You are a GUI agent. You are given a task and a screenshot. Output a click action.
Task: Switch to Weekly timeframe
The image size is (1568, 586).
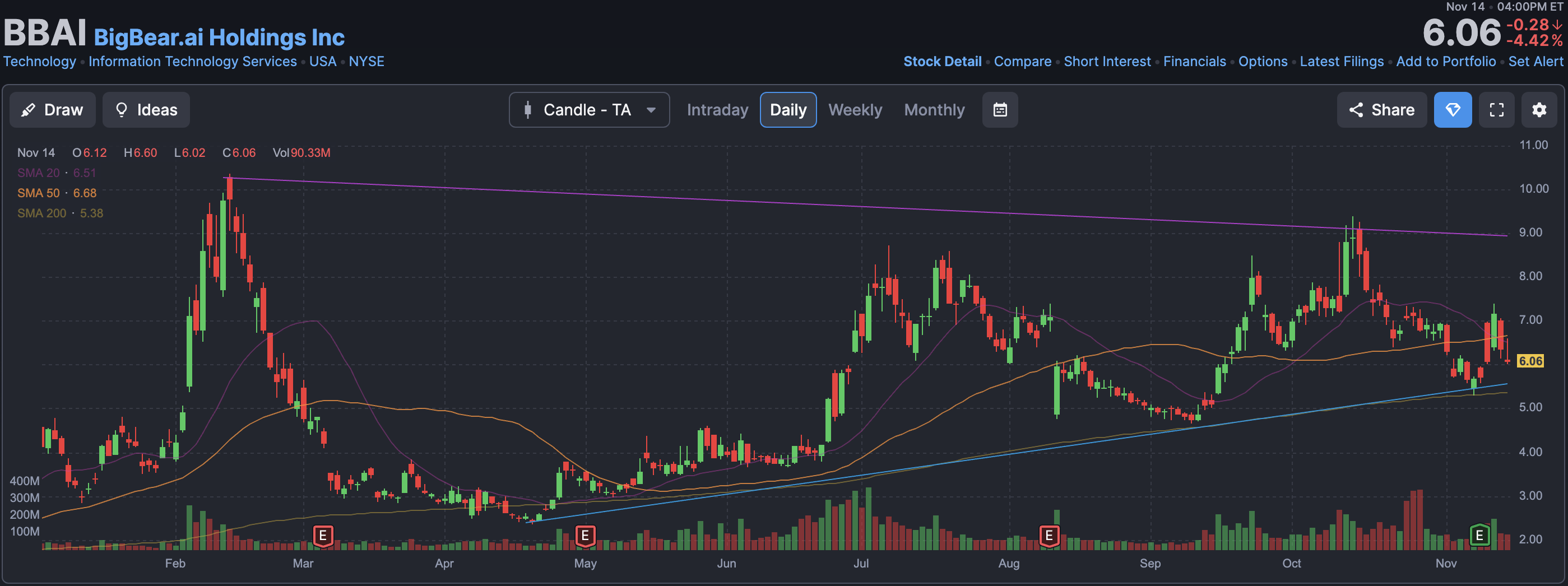pos(855,110)
